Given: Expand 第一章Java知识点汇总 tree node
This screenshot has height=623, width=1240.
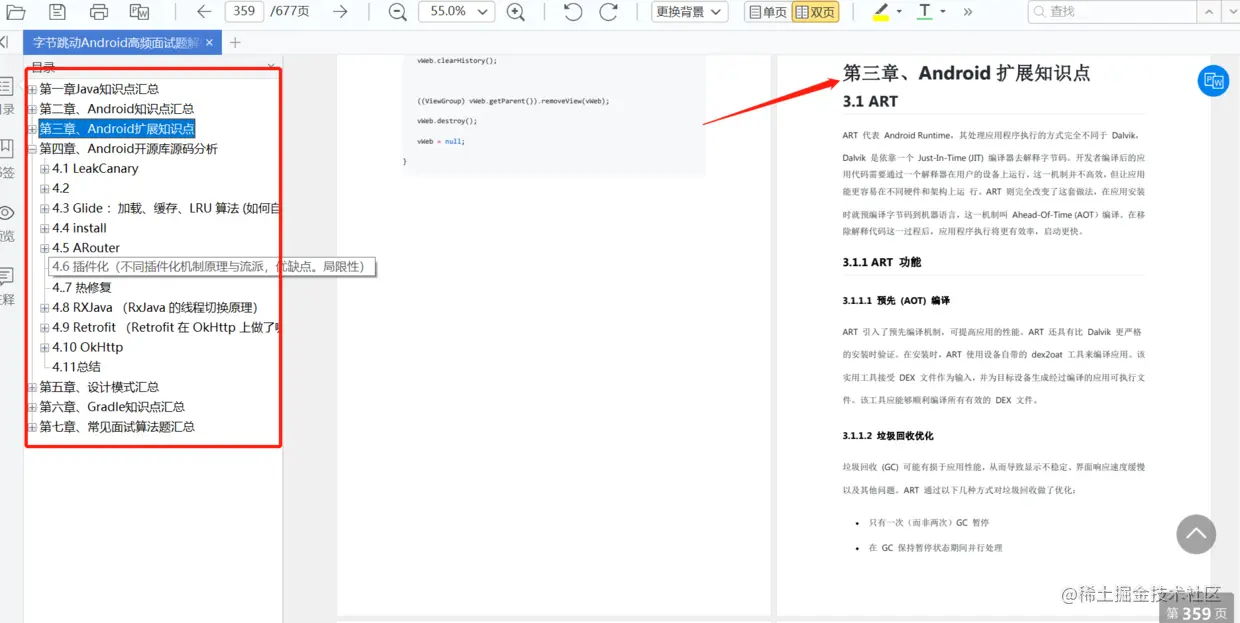Looking at the screenshot, I should [x=32, y=89].
